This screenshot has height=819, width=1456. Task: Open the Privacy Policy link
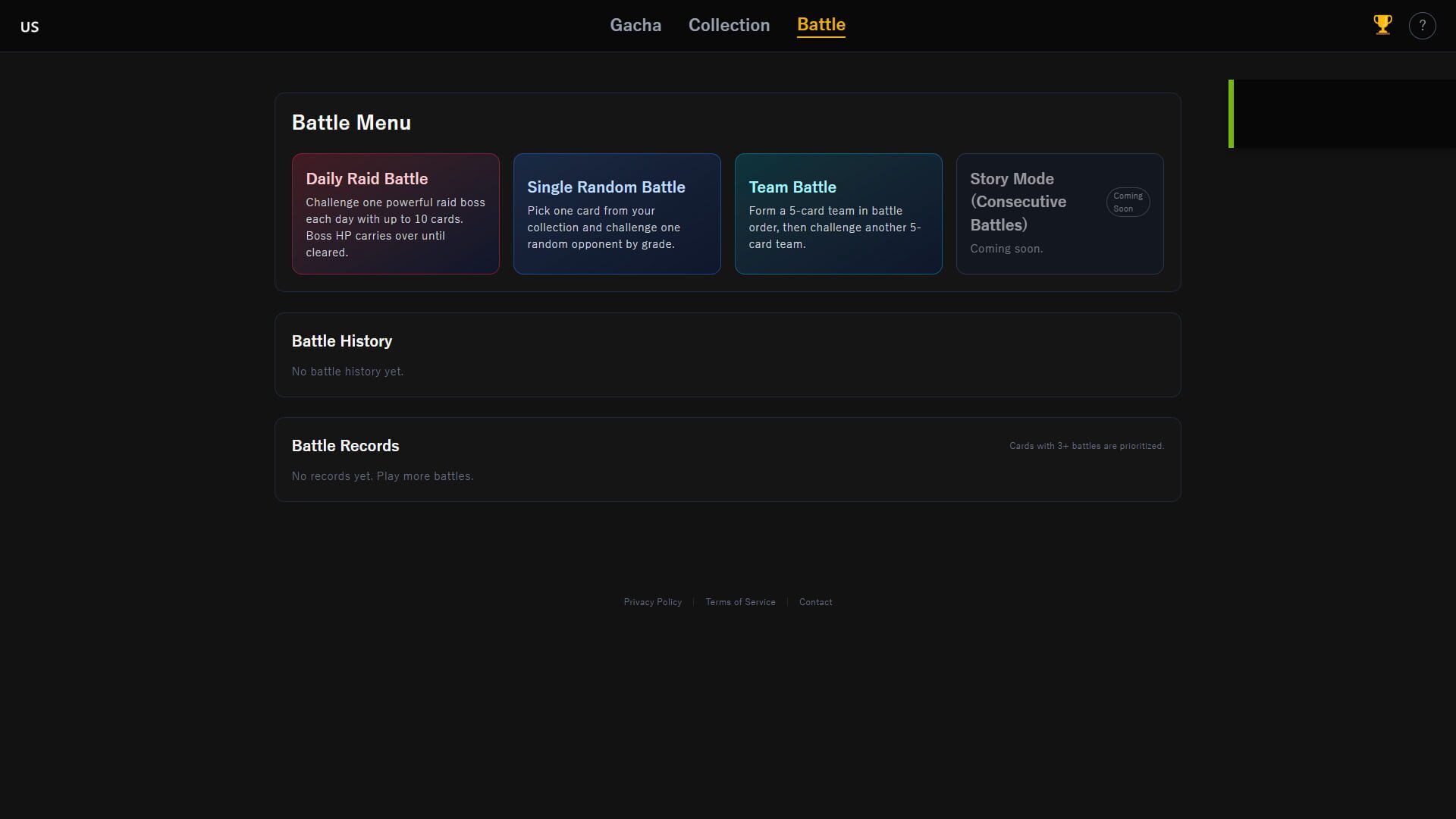coord(652,602)
